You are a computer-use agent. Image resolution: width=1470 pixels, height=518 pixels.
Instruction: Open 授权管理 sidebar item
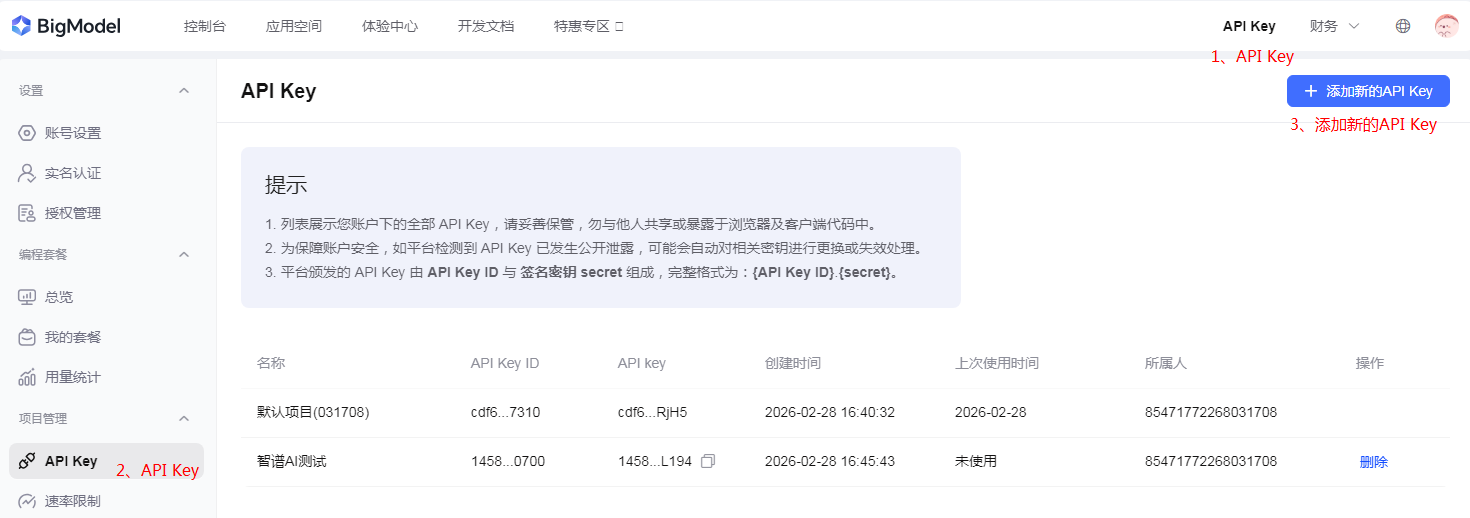72,213
